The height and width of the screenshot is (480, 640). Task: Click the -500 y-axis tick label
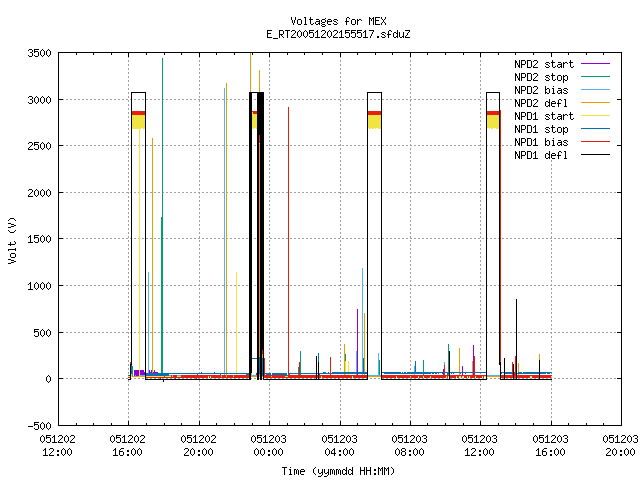pos(40,426)
